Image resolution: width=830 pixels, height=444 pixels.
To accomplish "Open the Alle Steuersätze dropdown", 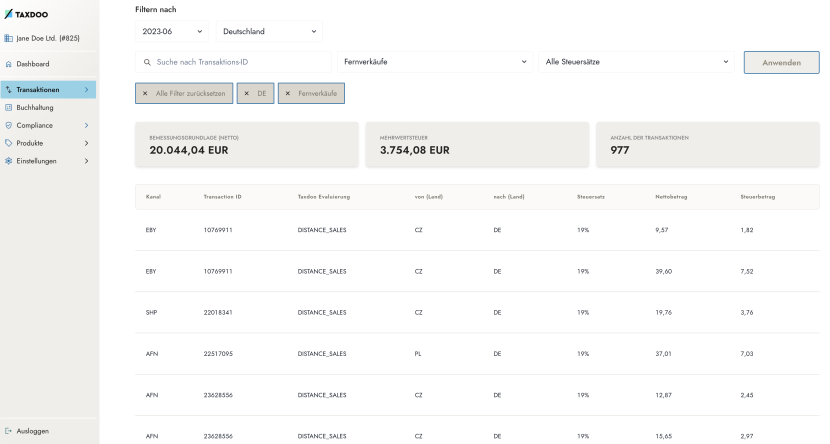I will coord(636,62).
